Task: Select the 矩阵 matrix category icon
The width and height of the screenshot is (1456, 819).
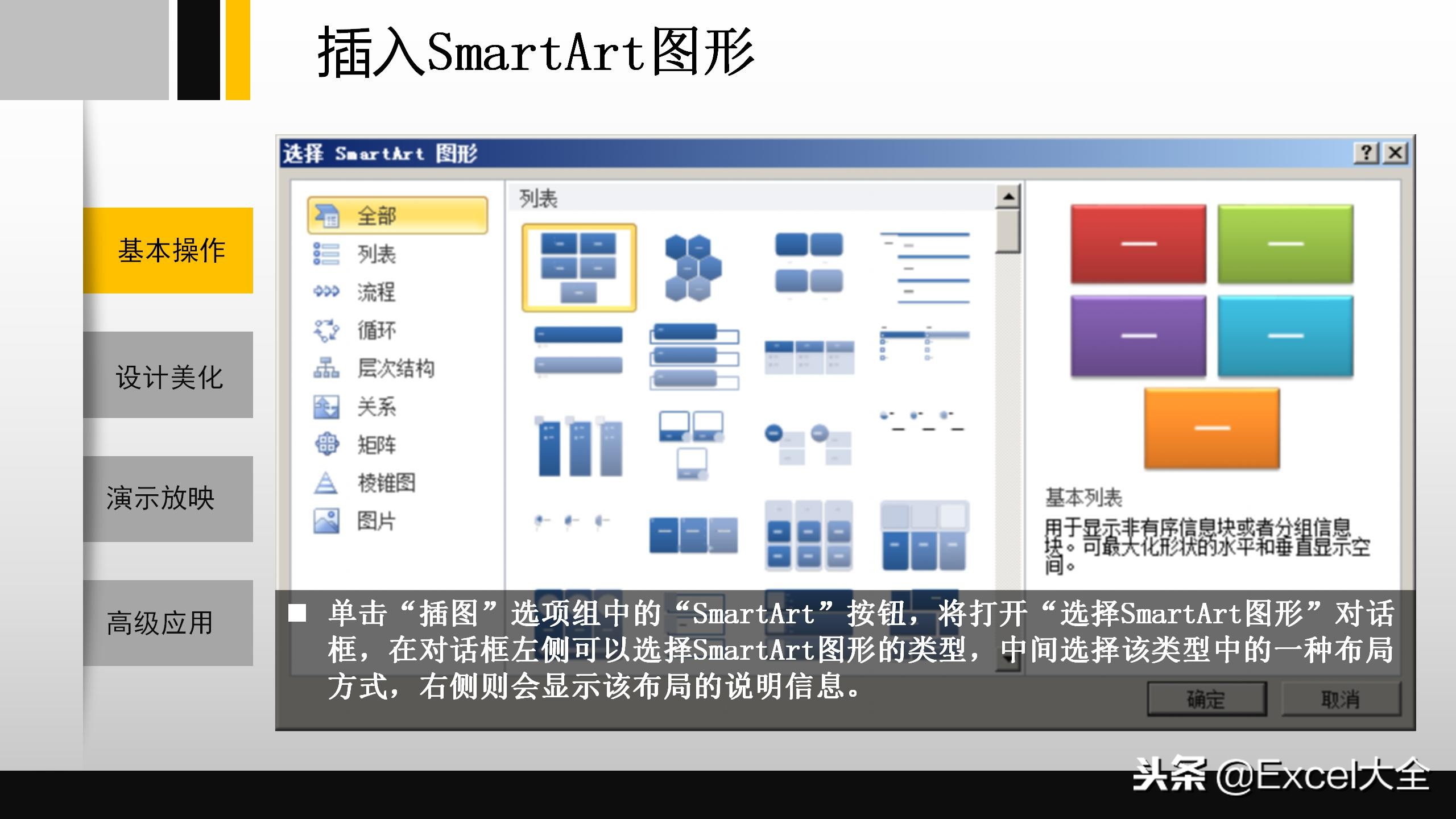Action: click(x=326, y=444)
